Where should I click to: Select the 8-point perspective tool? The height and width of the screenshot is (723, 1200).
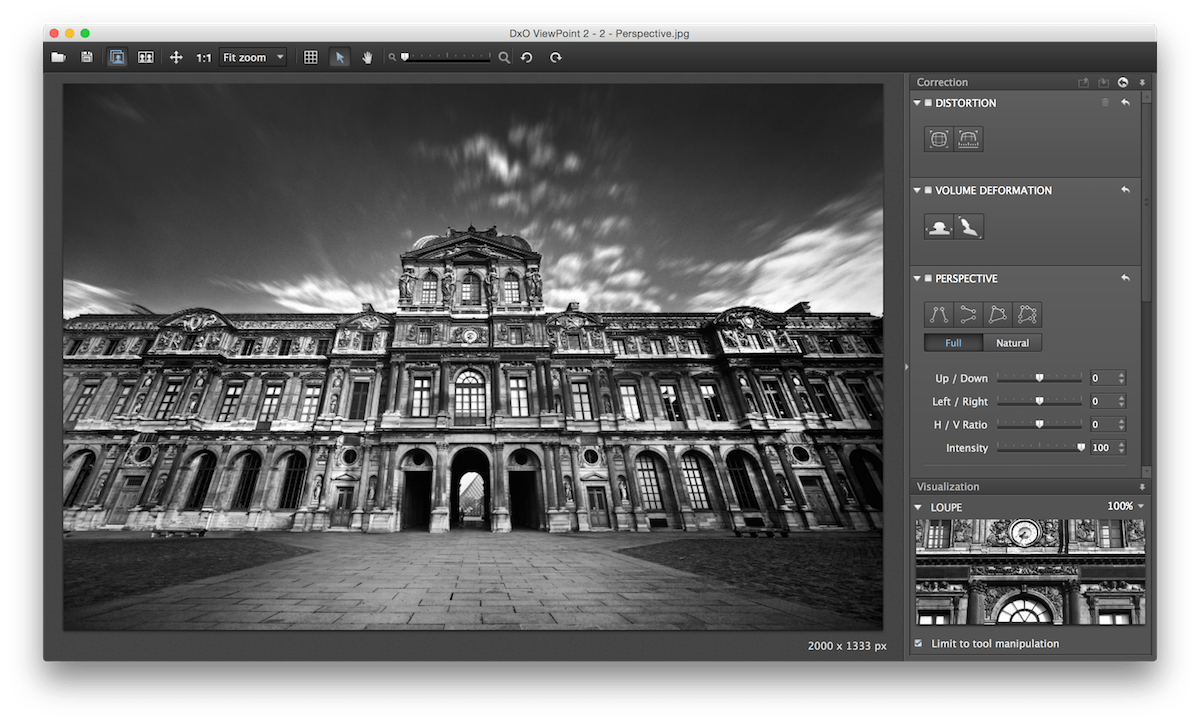[1027, 315]
